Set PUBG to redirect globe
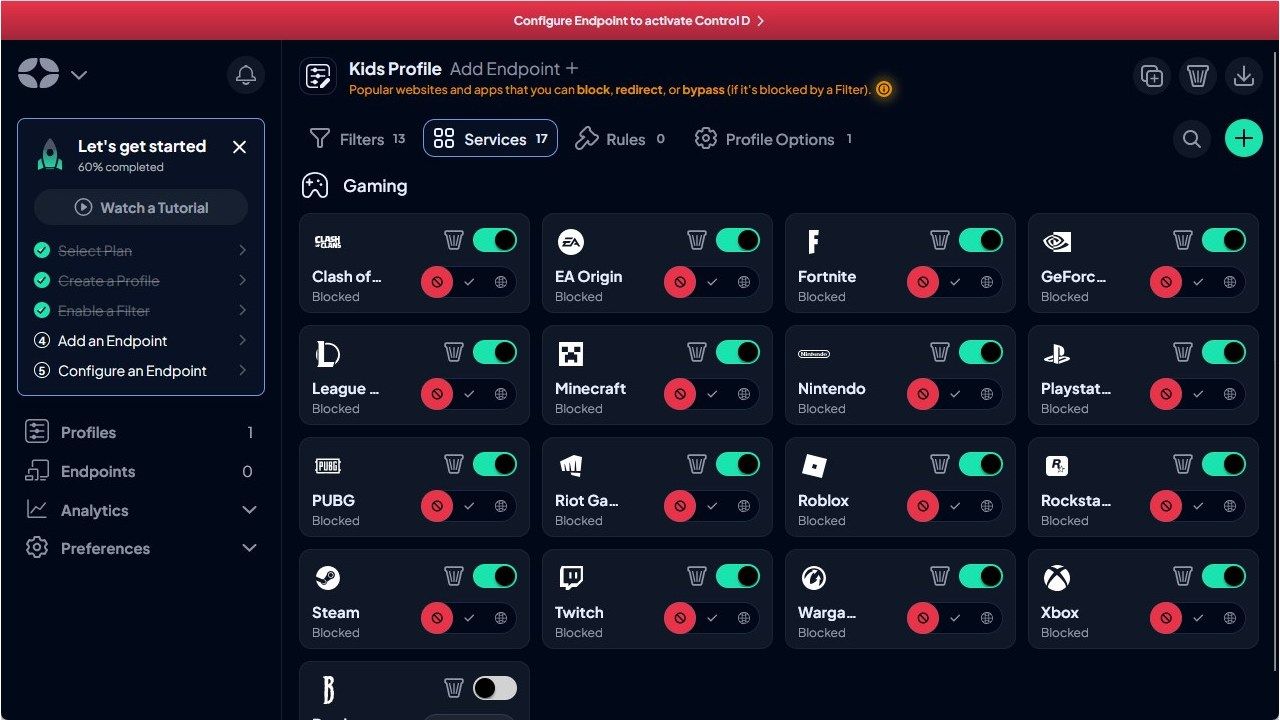Viewport: 1280px width, 720px height. click(501, 506)
